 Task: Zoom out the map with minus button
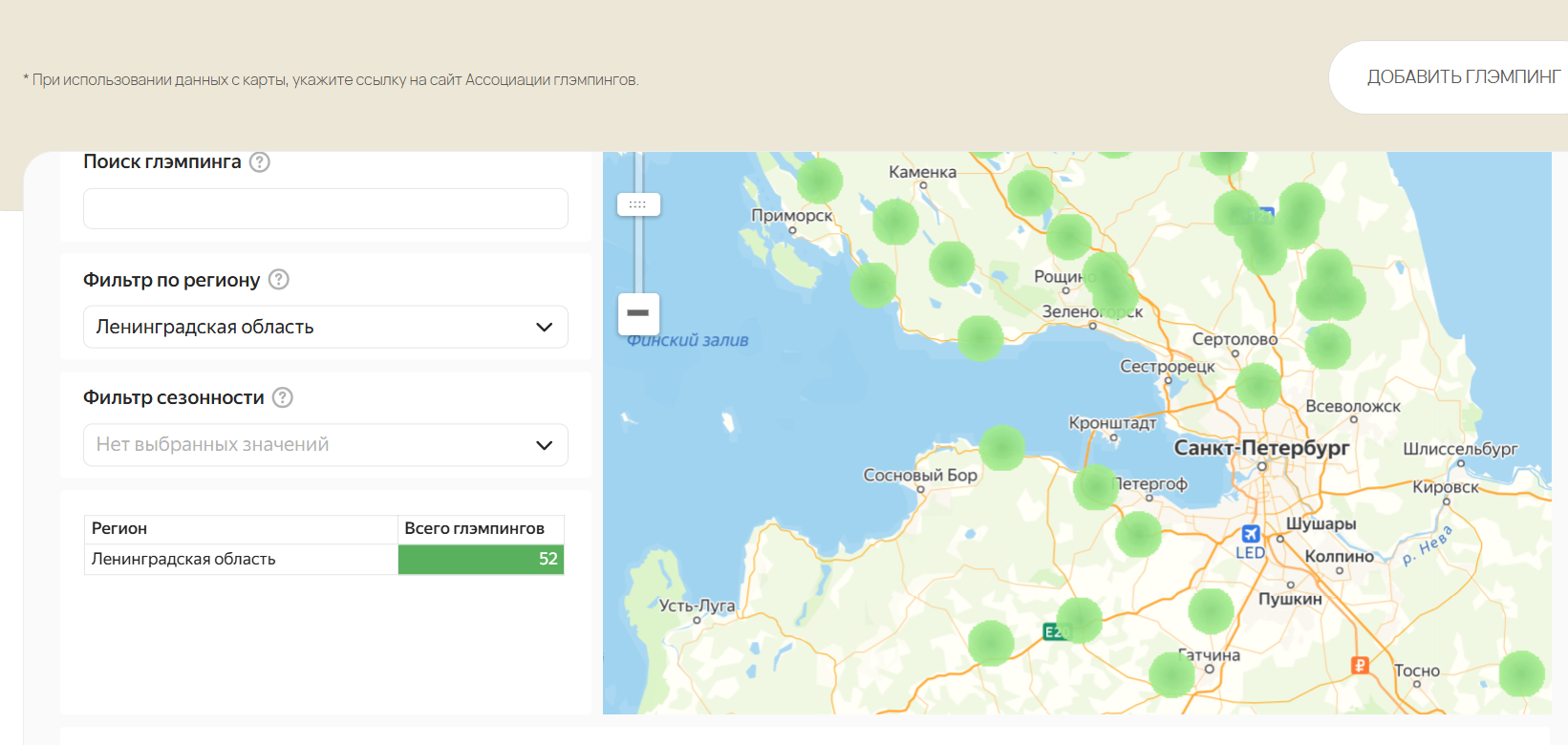pyautogui.click(x=638, y=313)
